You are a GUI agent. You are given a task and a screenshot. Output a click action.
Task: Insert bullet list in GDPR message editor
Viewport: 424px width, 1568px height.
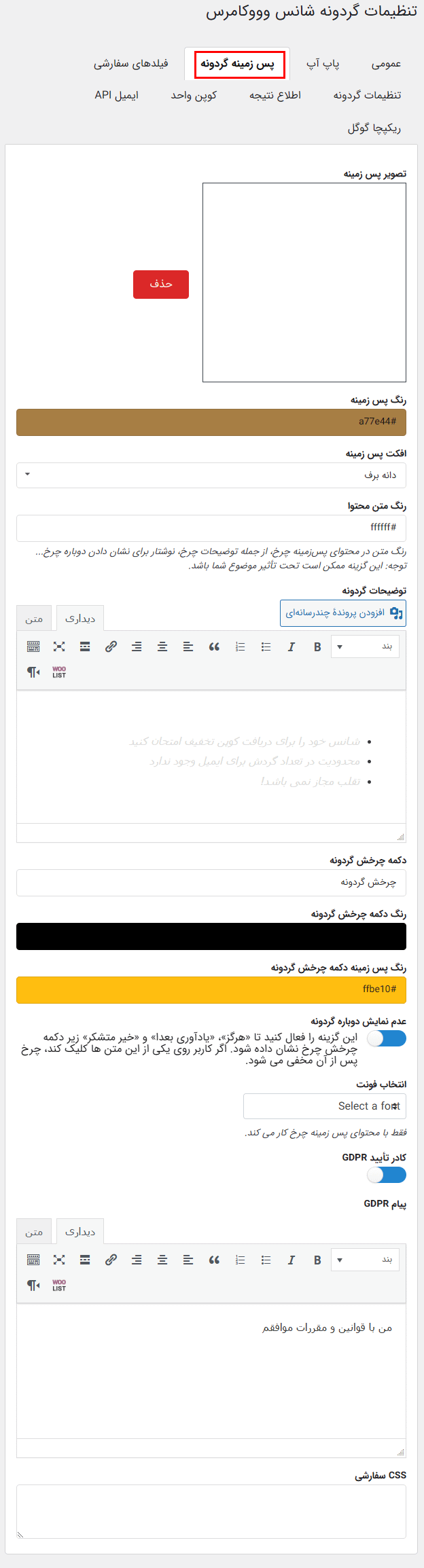266,1260
